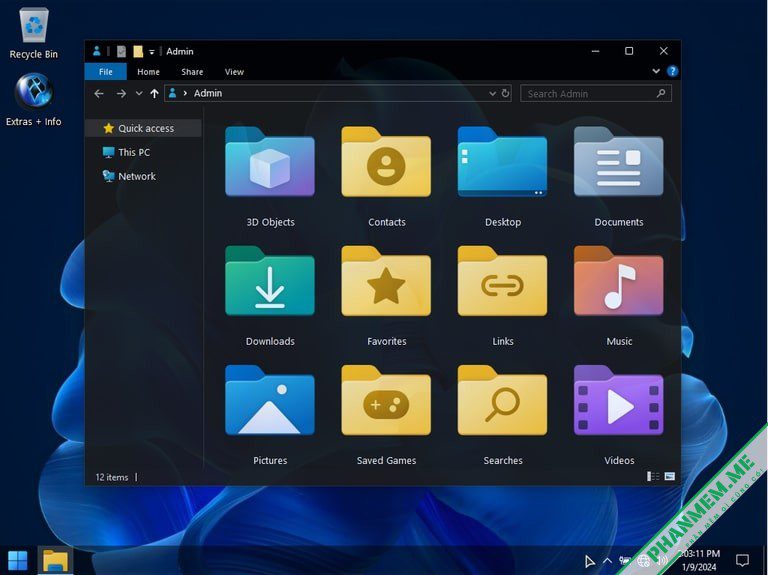Open the notification center icon
Viewport: 768px width, 575px height.
point(743,561)
